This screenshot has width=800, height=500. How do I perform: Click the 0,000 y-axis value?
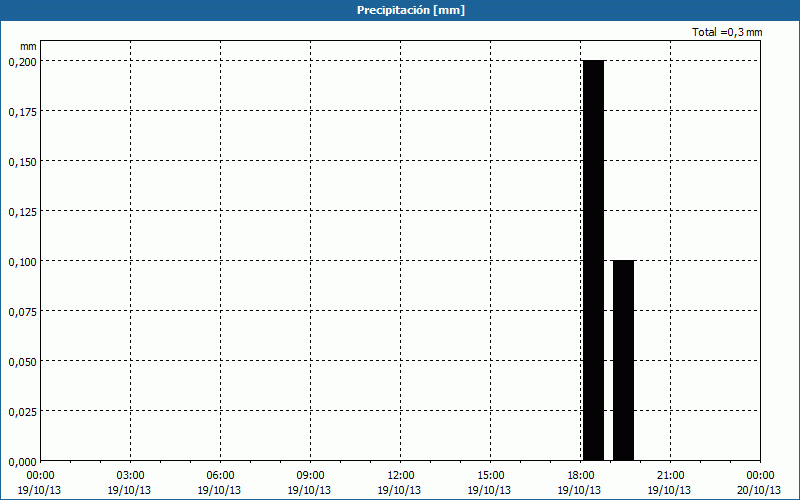point(22,462)
